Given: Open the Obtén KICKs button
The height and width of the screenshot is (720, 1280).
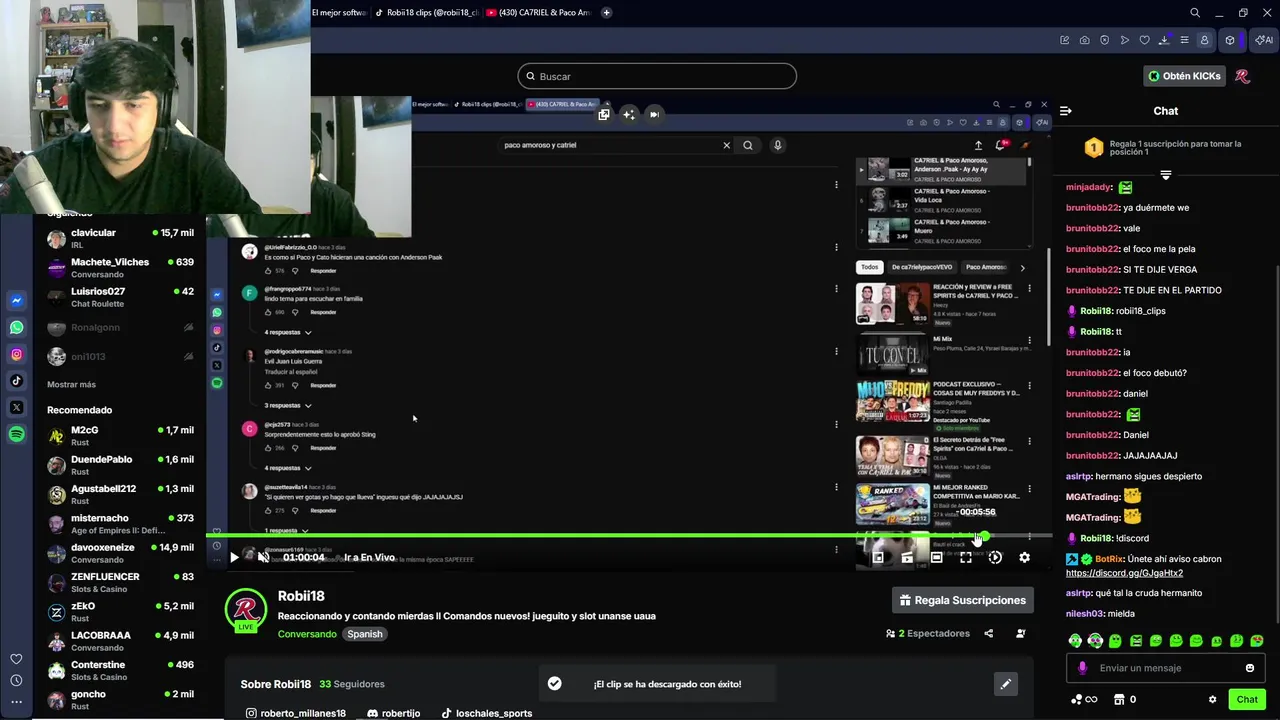Looking at the screenshot, I should coord(1184,76).
